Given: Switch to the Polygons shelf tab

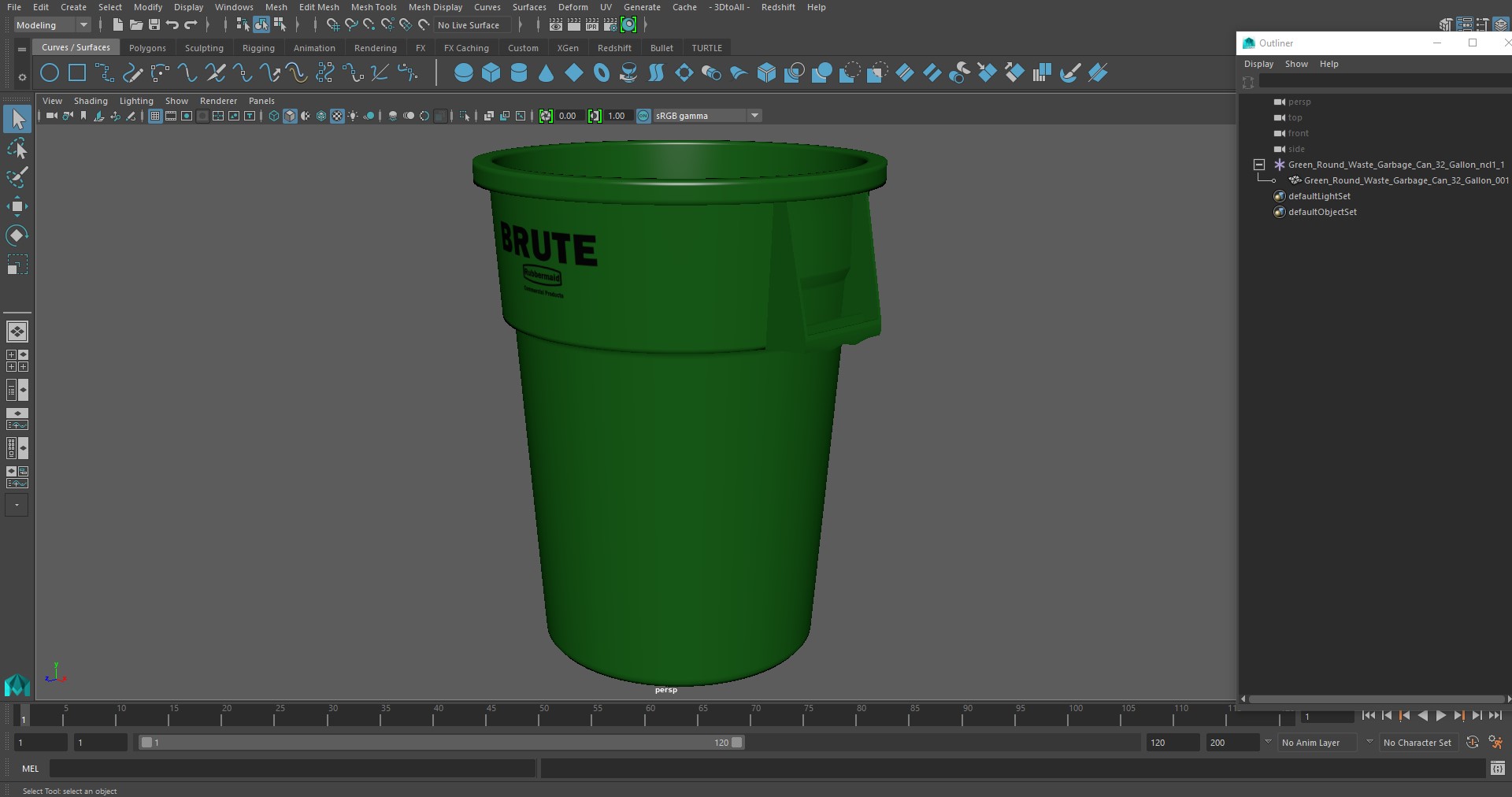Looking at the screenshot, I should click(147, 48).
